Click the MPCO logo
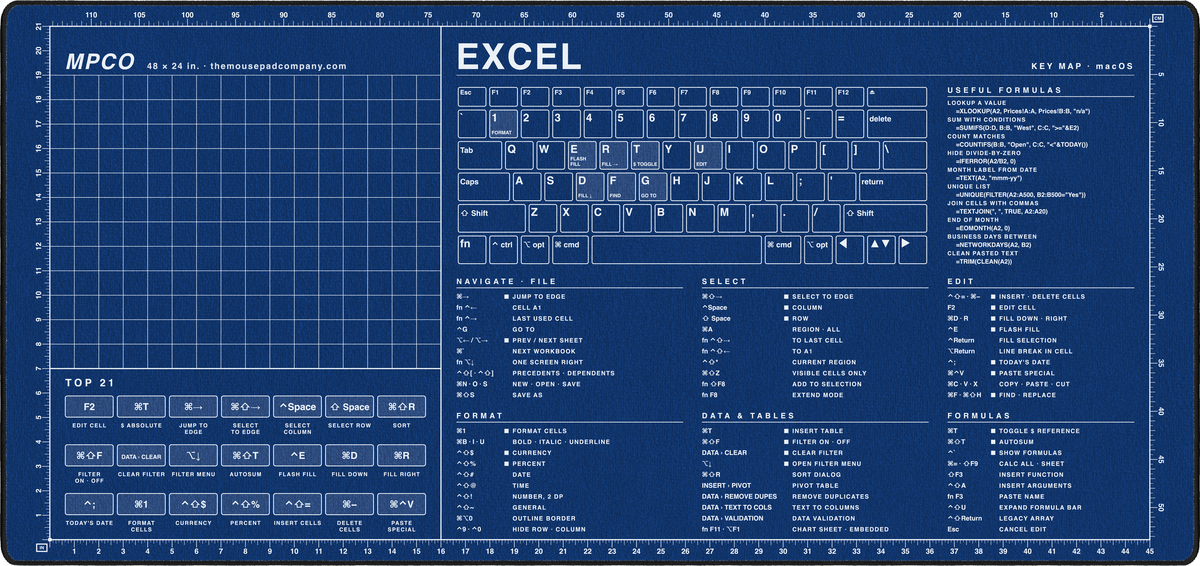The image size is (1200, 566). pos(101,62)
